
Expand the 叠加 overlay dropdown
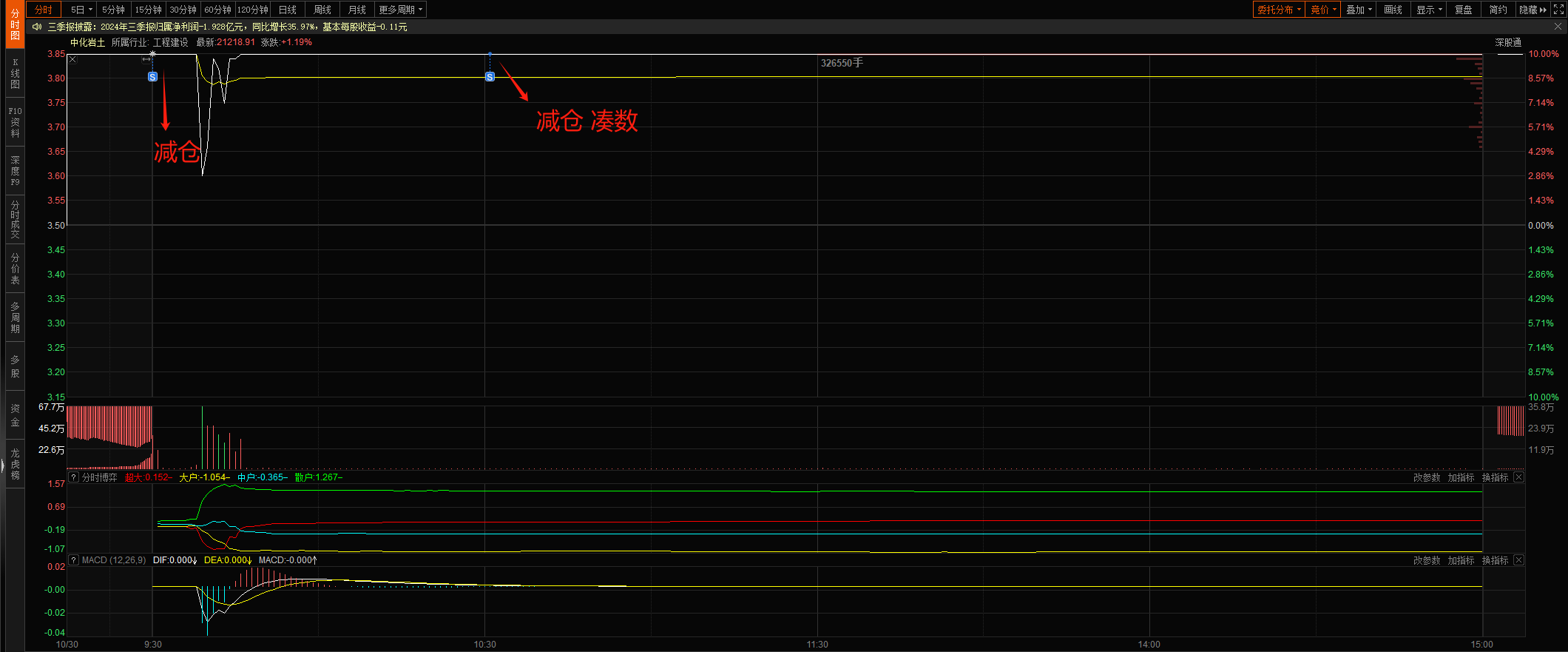(1359, 10)
